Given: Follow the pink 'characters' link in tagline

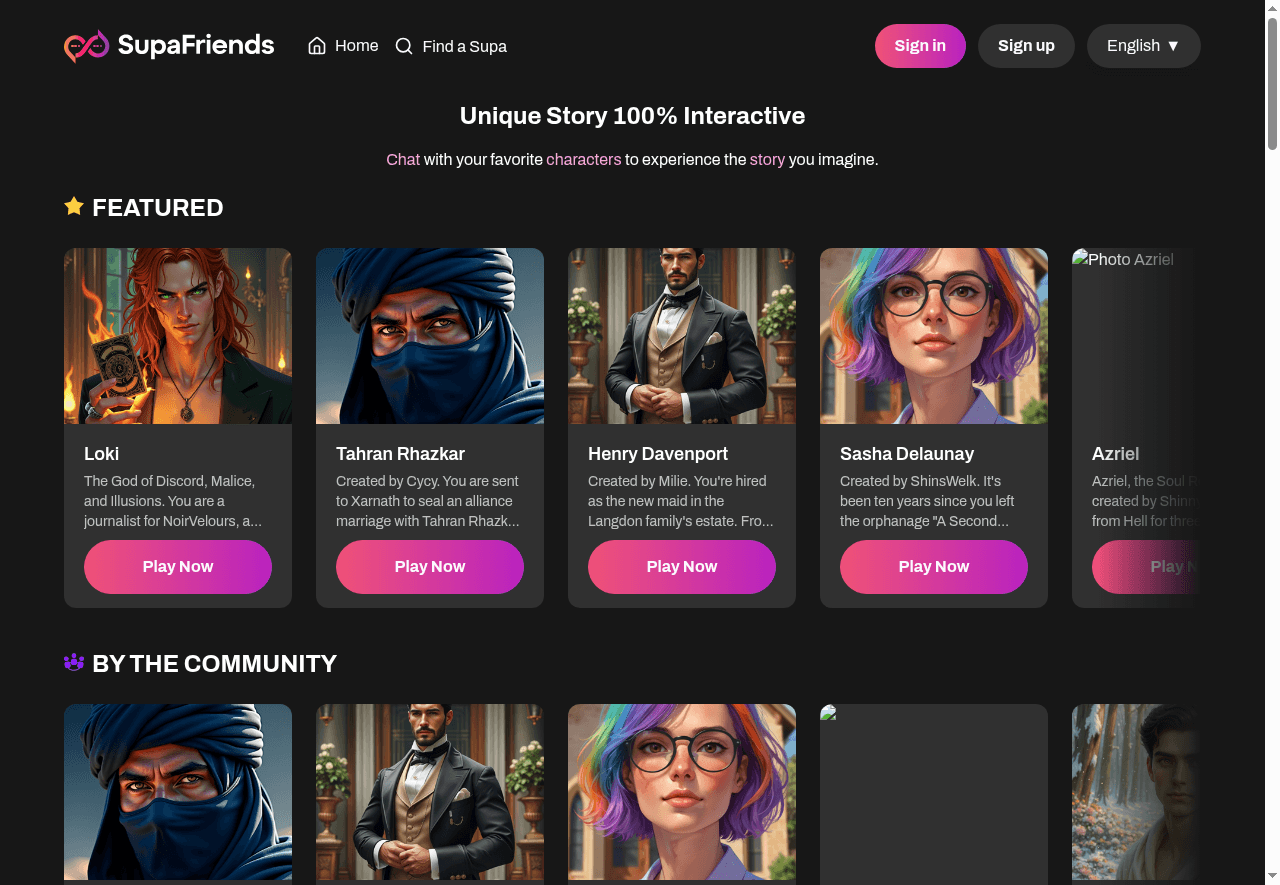Looking at the screenshot, I should (584, 159).
